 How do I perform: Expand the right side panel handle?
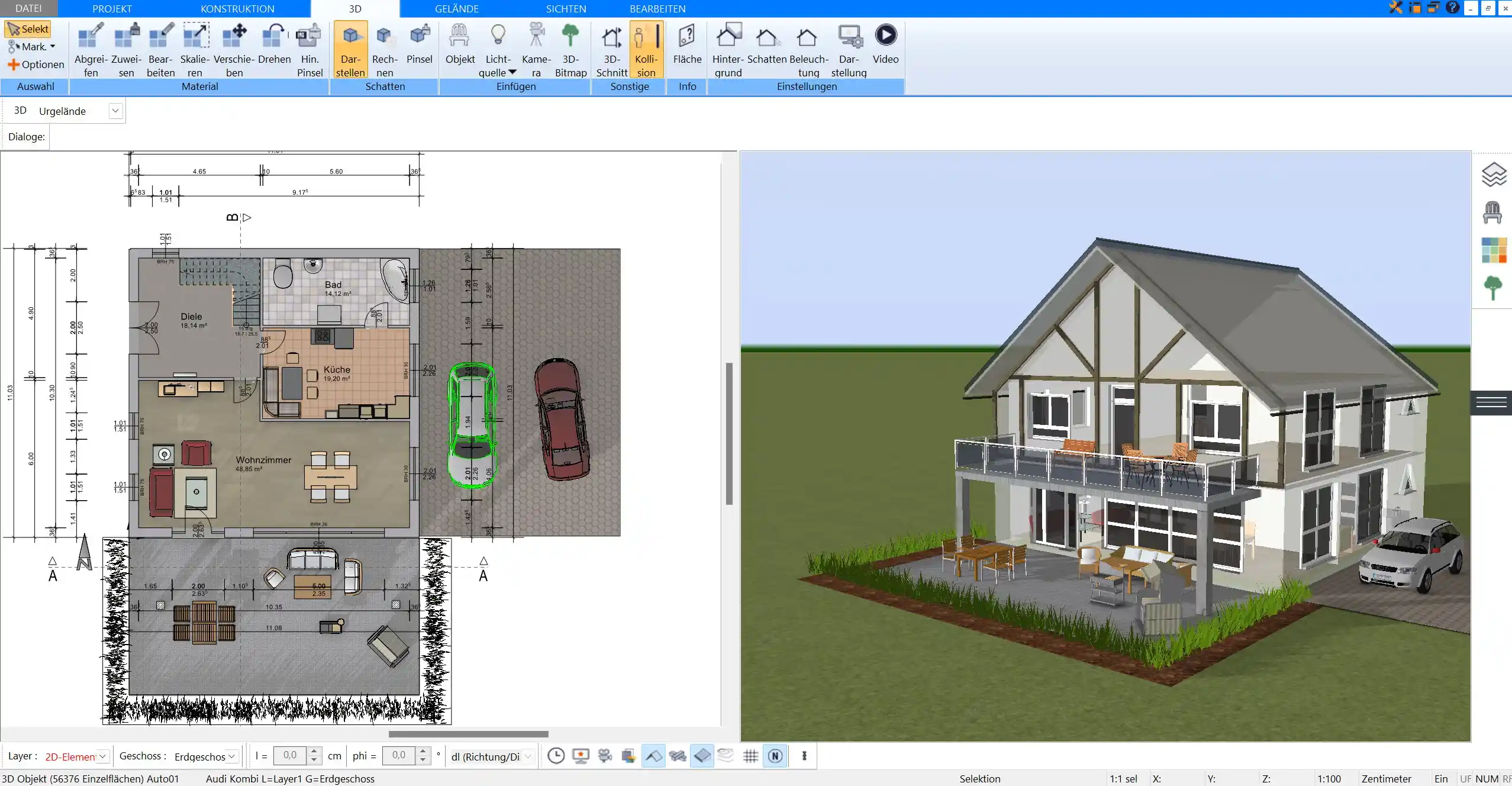(x=1491, y=402)
